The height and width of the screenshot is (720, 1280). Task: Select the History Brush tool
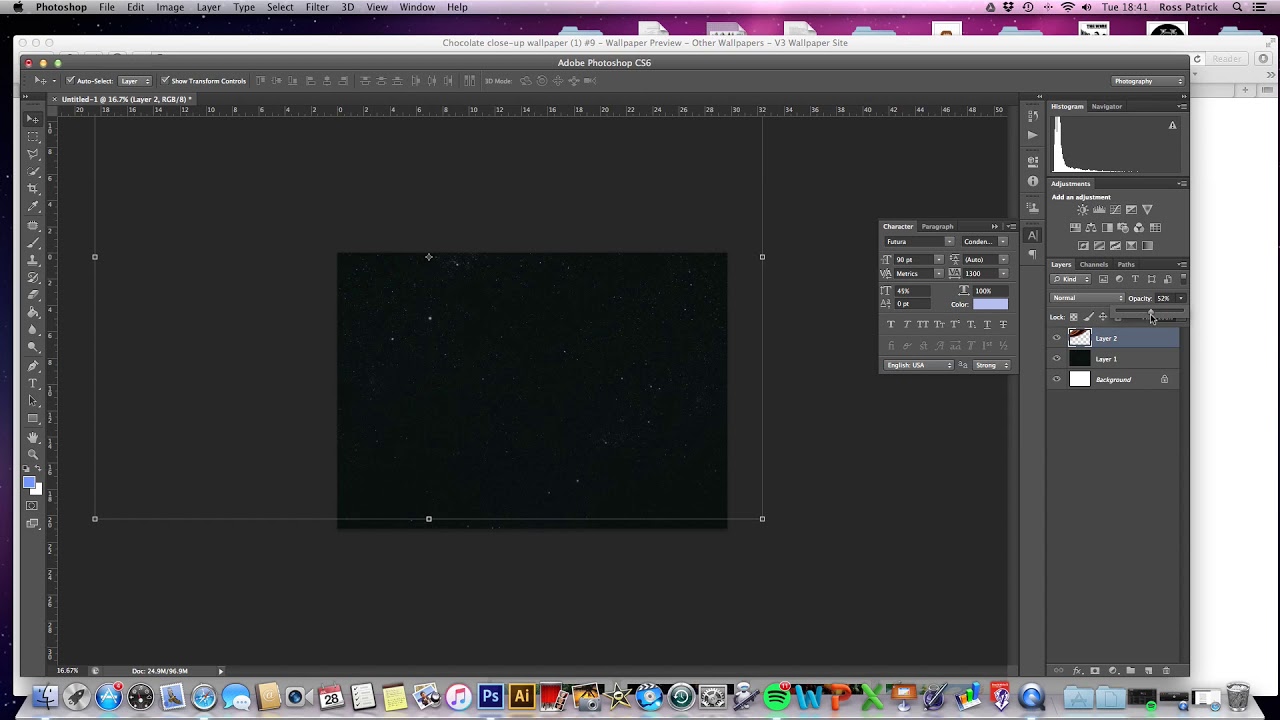(x=33, y=278)
